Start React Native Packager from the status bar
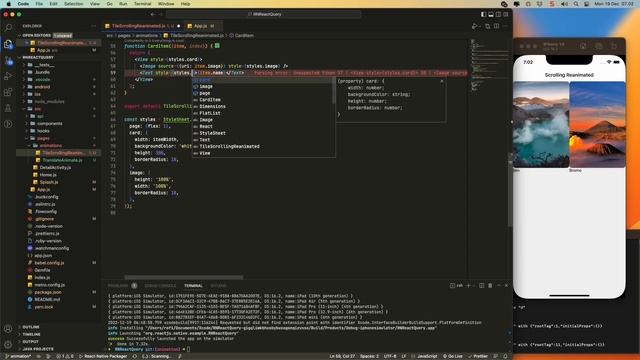 tap(103, 356)
